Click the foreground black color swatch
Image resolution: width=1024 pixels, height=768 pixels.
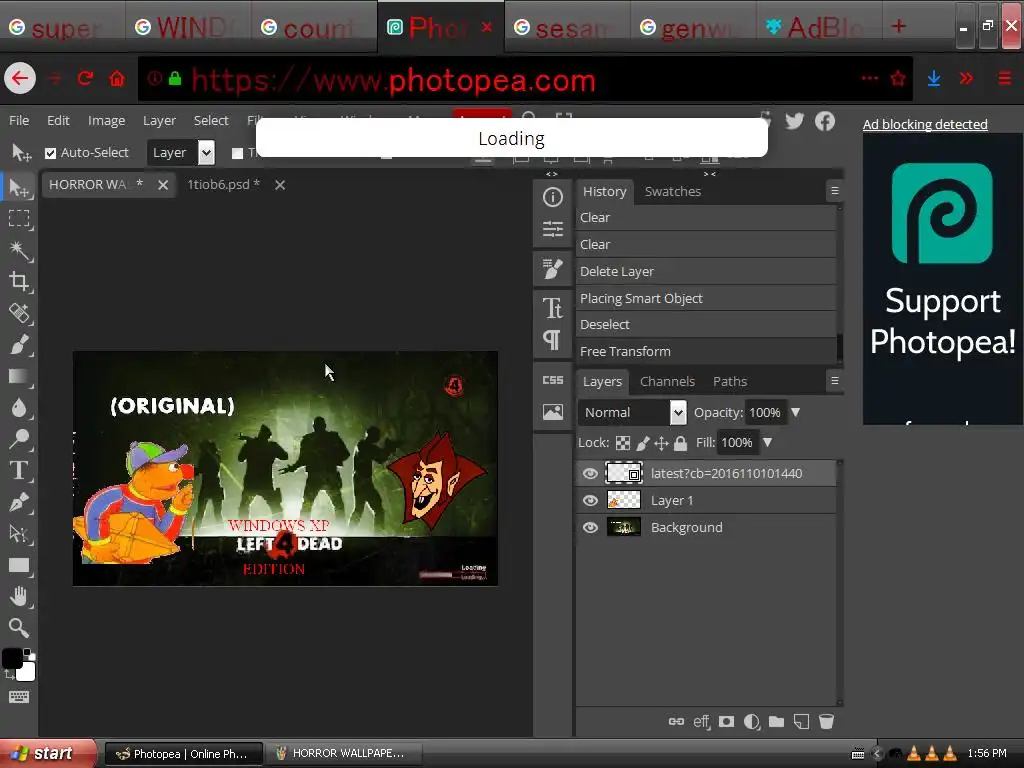(12, 658)
